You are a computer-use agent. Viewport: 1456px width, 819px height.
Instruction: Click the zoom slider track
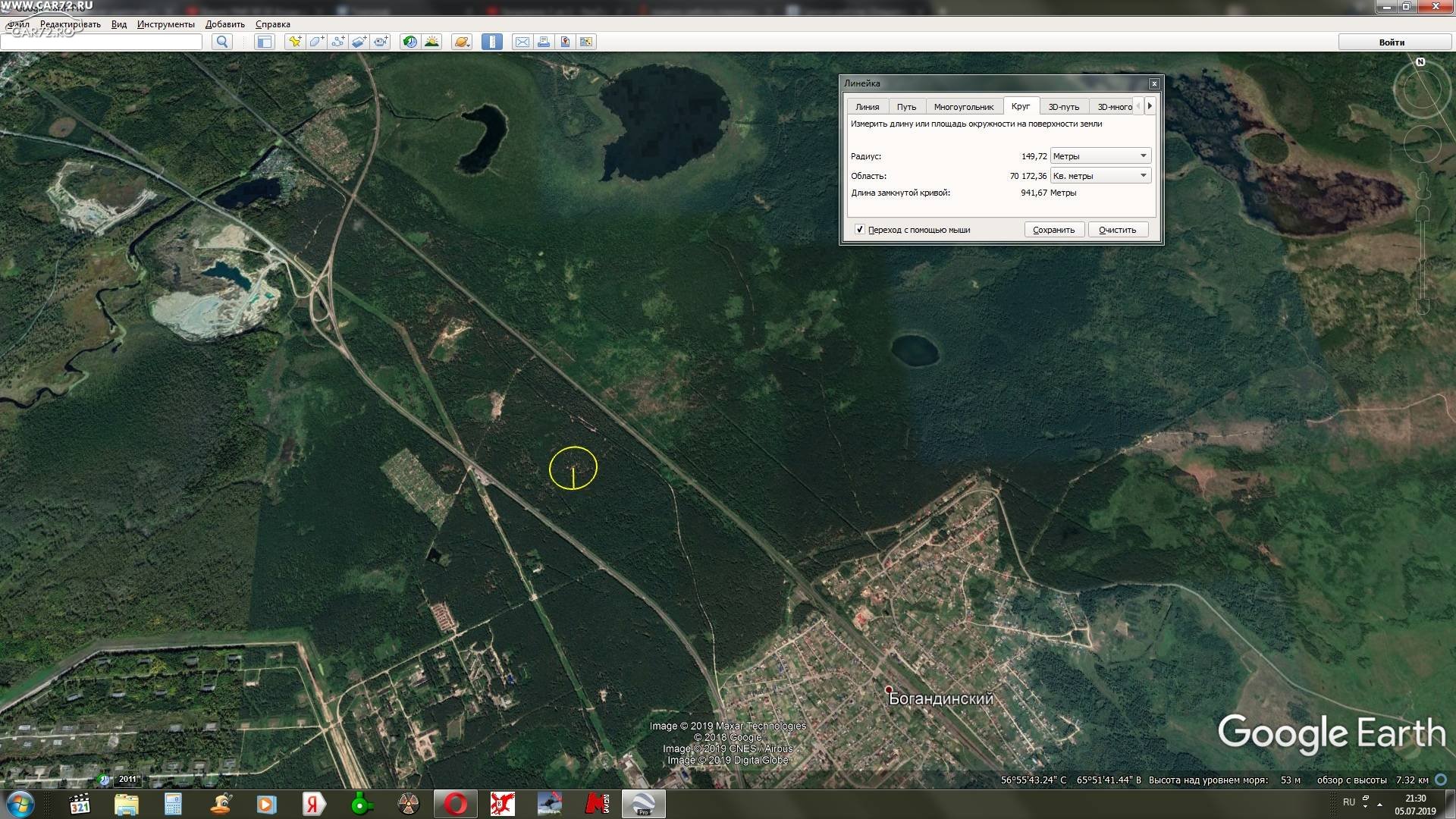click(1423, 262)
